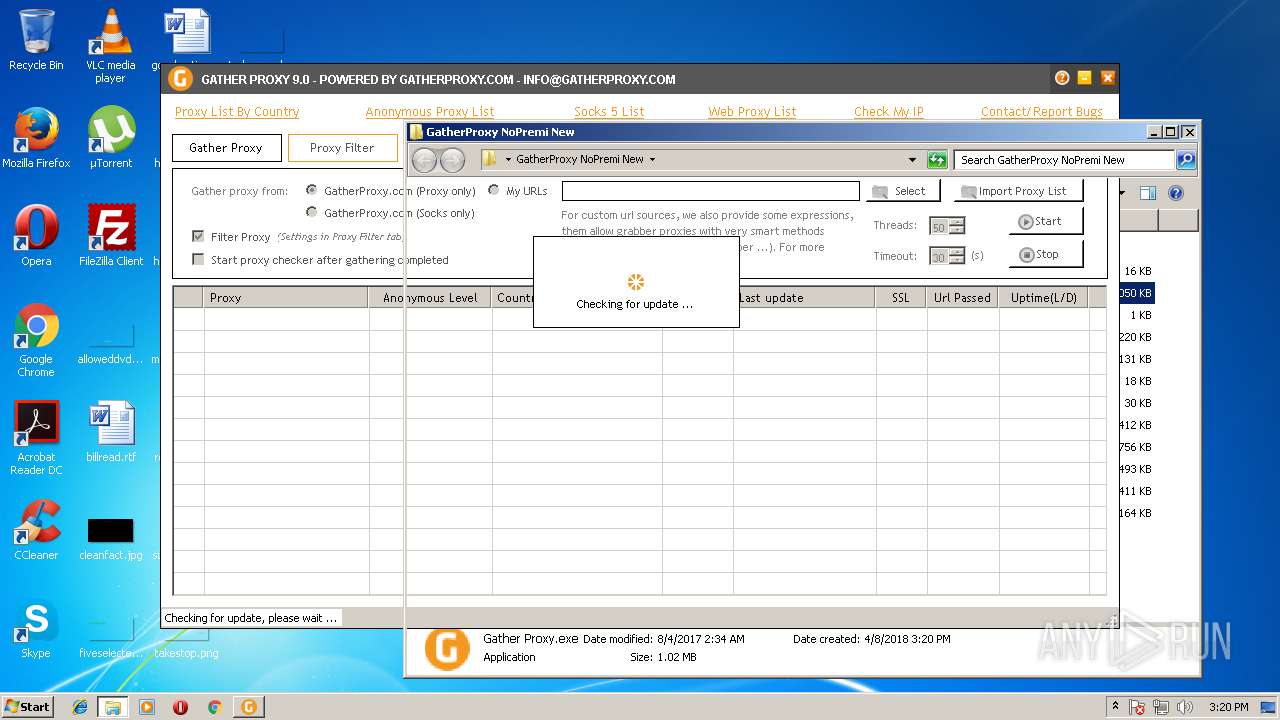
Task: Launch µTorrent desktop shortcut
Action: pos(110,138)
